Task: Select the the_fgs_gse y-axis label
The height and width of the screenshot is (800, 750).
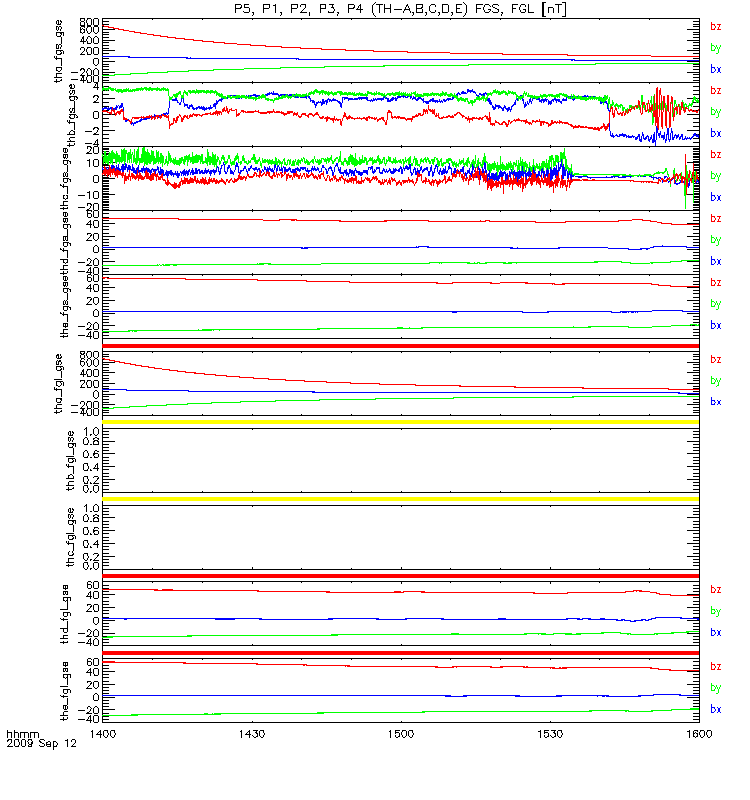Action: [65, 307]
